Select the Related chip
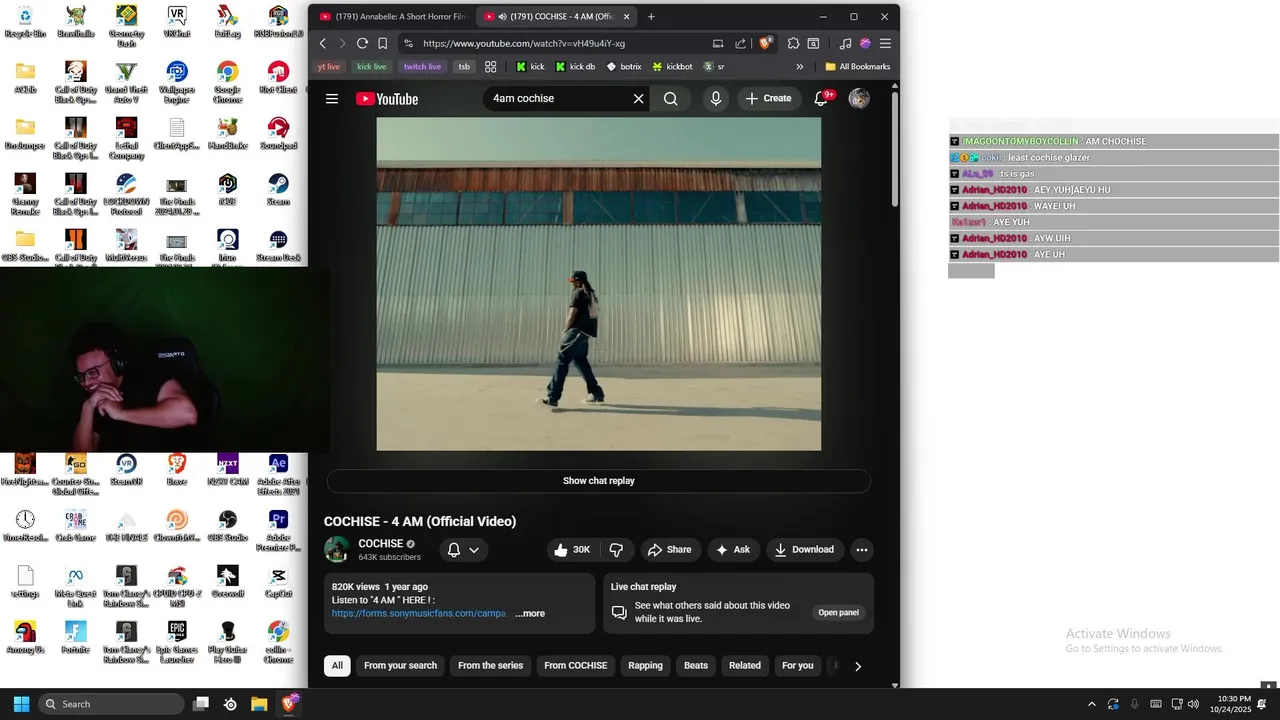The image size is (1280, 720). [x=745, y=666]
